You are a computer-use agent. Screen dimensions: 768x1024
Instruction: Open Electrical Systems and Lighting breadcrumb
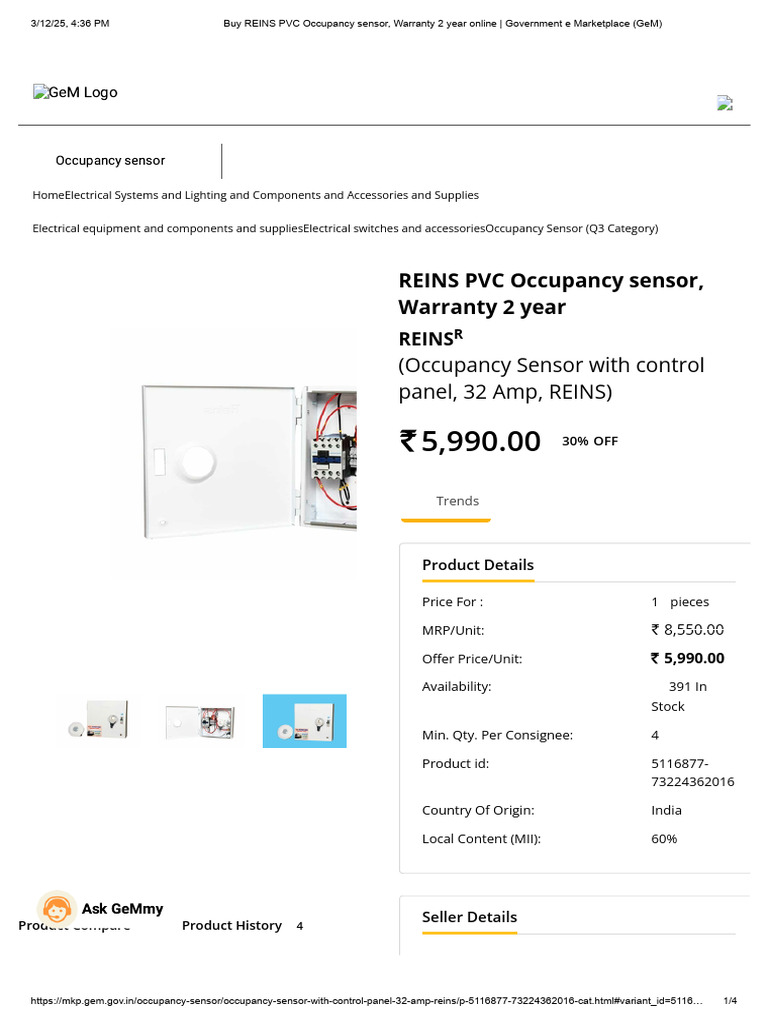[x=272, y=195]
